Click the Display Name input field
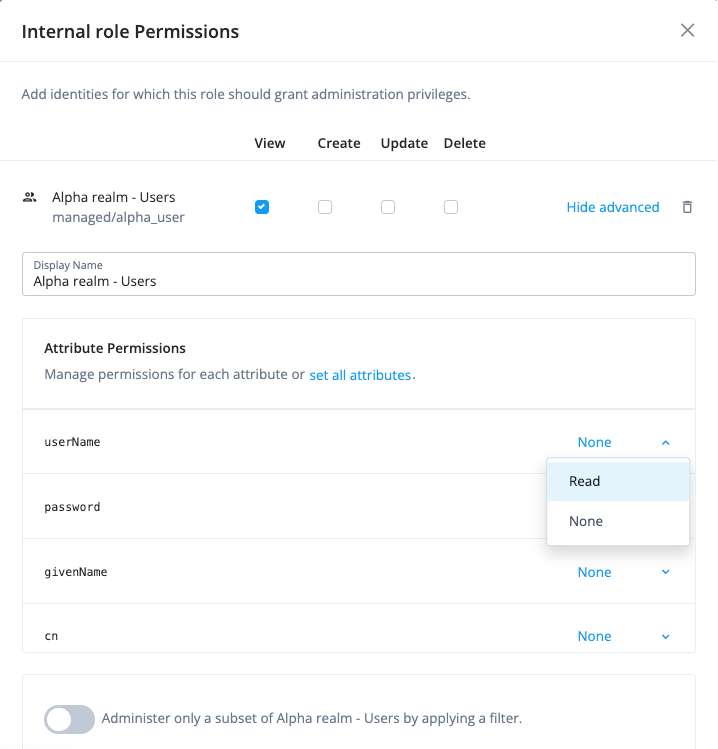The height and width of the screenshot is (749, 718). (359, 274)
